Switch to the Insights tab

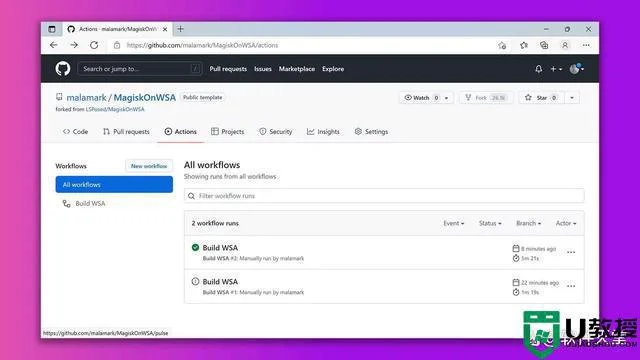click(x=323, y=131)
